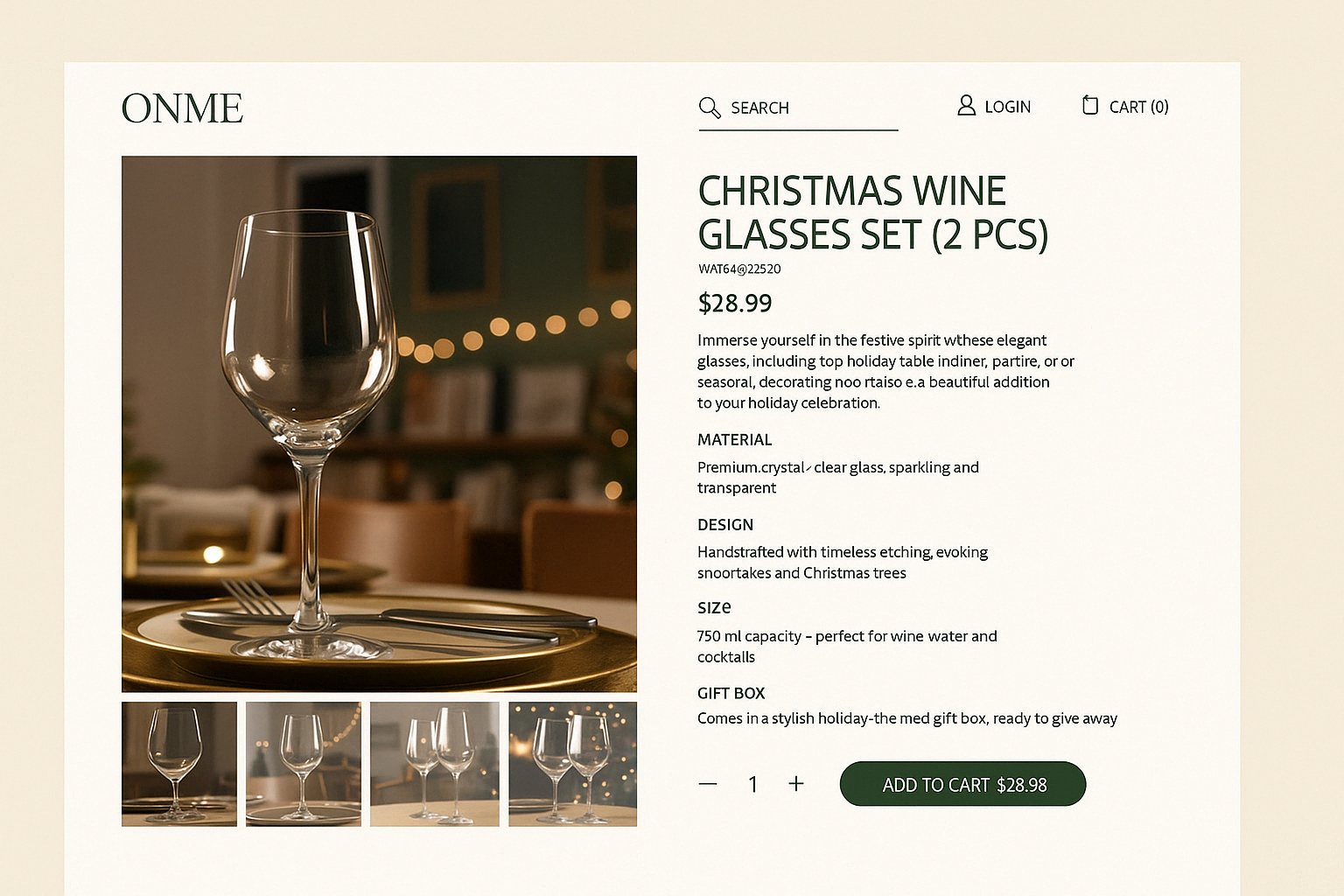Viewport: 1344px width, 896px height.
Task: Select the last thumbnail with festive lights
Action: 571,763
